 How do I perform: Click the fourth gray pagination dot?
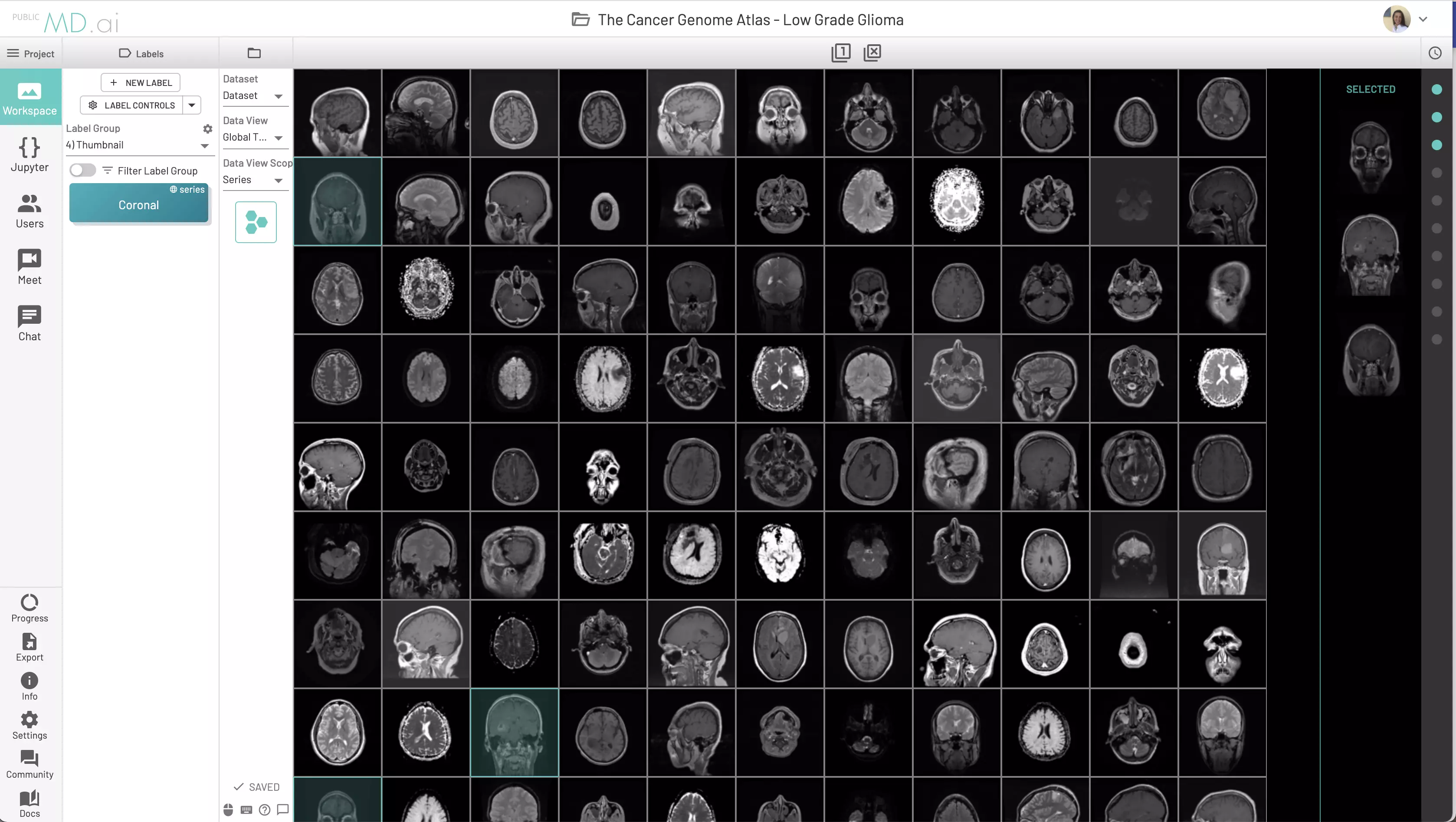tap(1436, 256)
